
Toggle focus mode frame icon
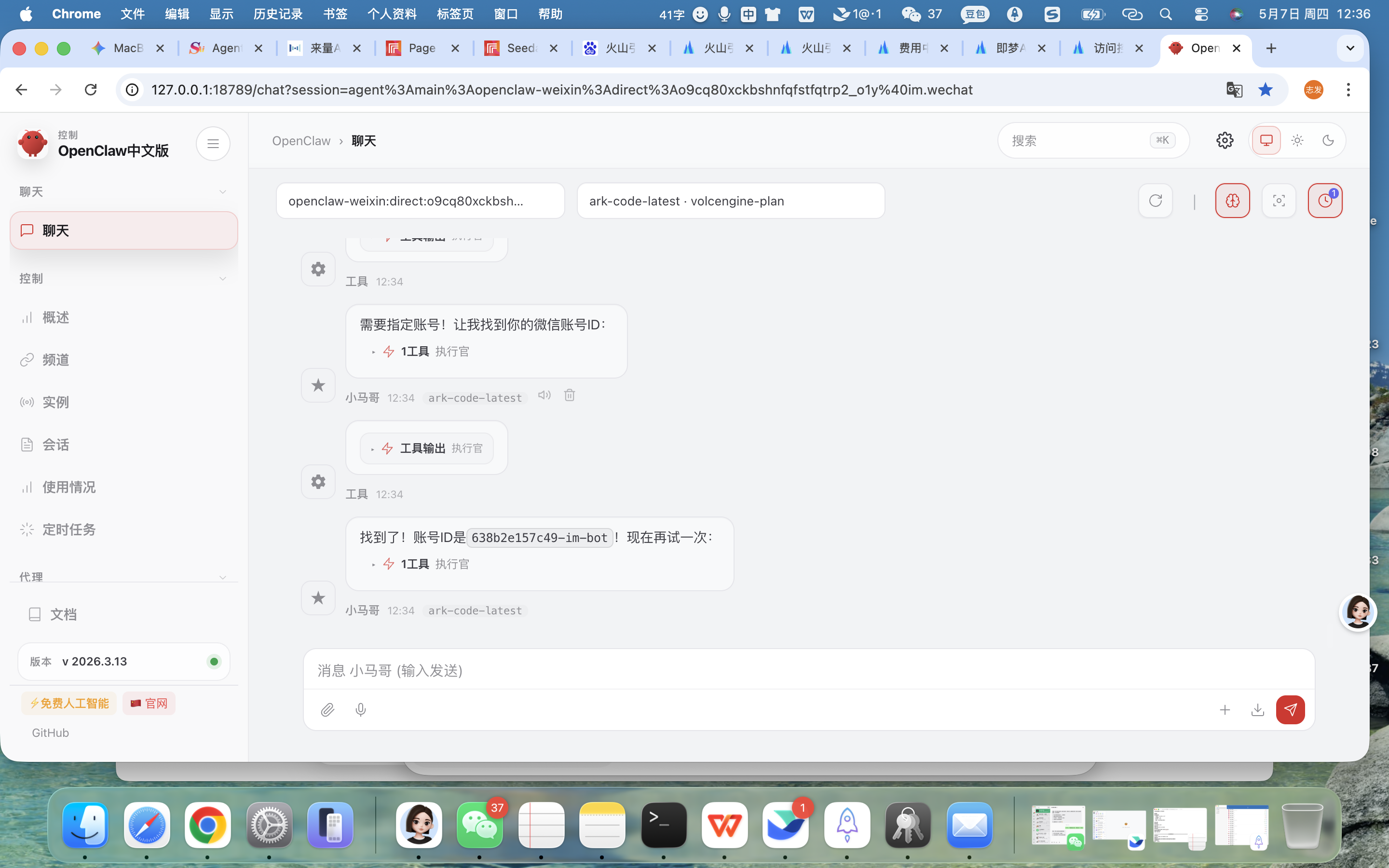pos(1279,201)
